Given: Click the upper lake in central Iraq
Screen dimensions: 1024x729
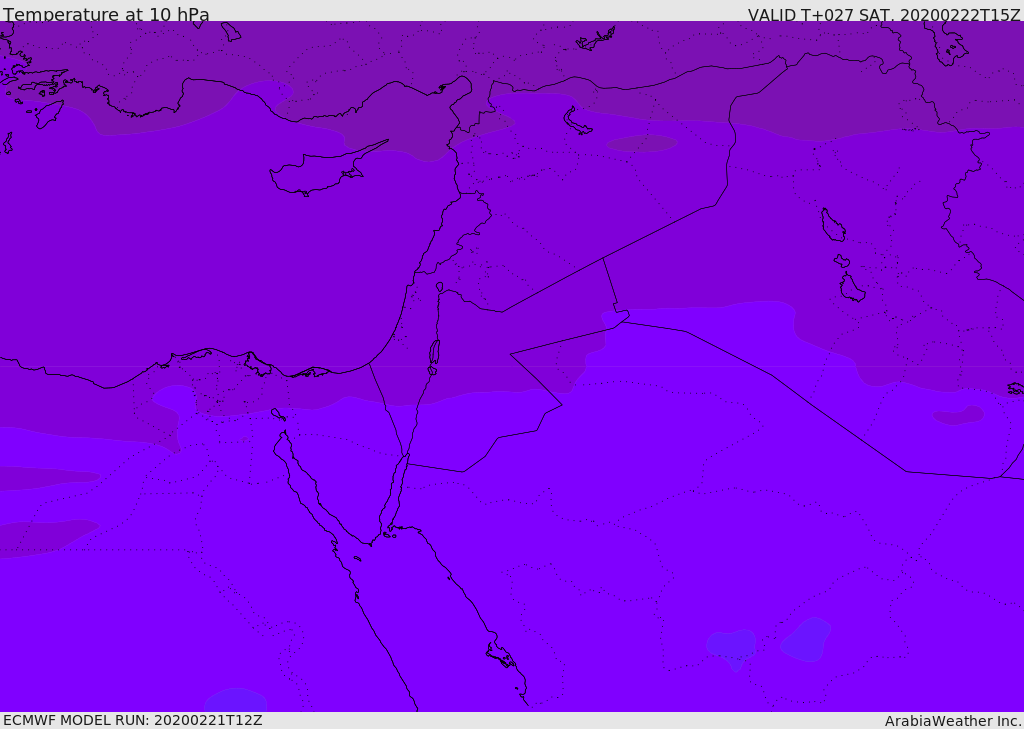Looking at the screenshot, I should [x=832, y=225].
